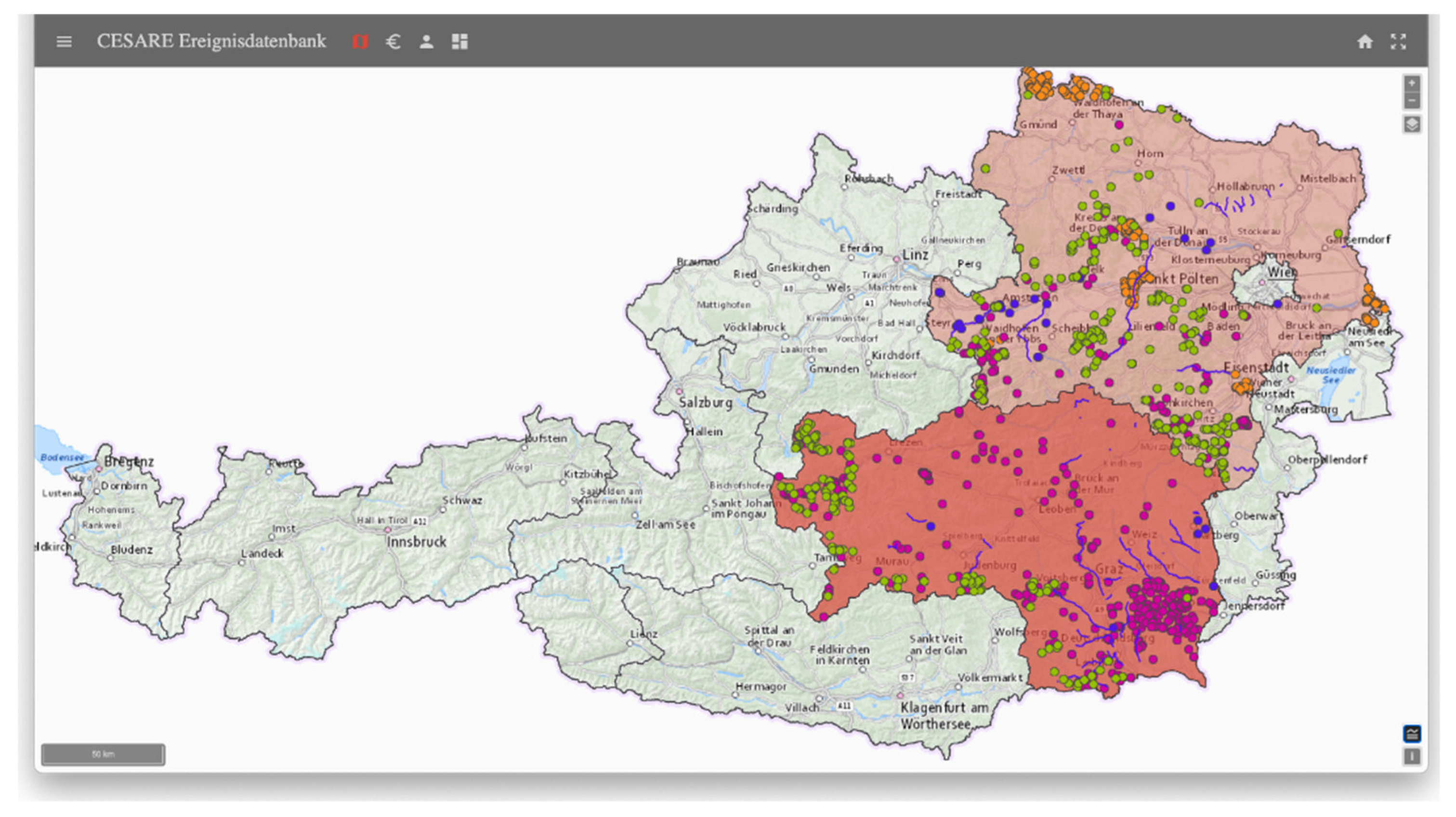The width and height of the screenshot is (1456, 817).
Task: Open the person-affected statistics view
Action: point(426,41)
